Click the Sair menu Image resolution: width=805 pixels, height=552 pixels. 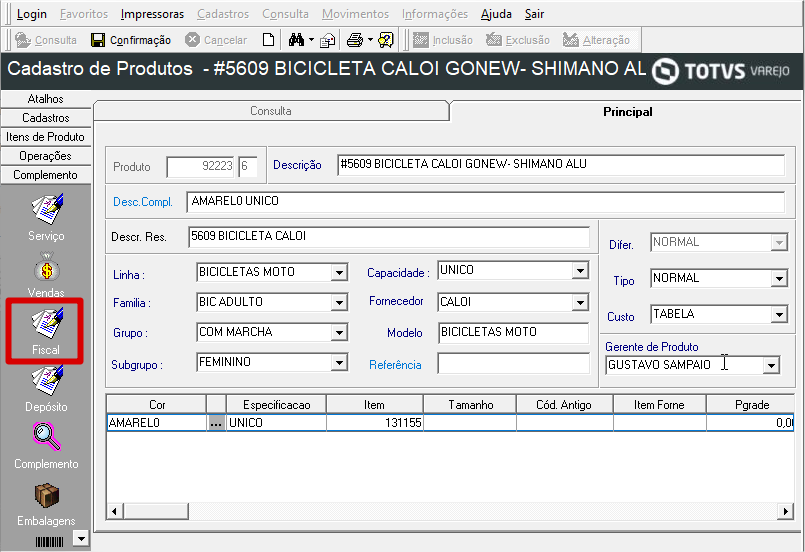534,14
